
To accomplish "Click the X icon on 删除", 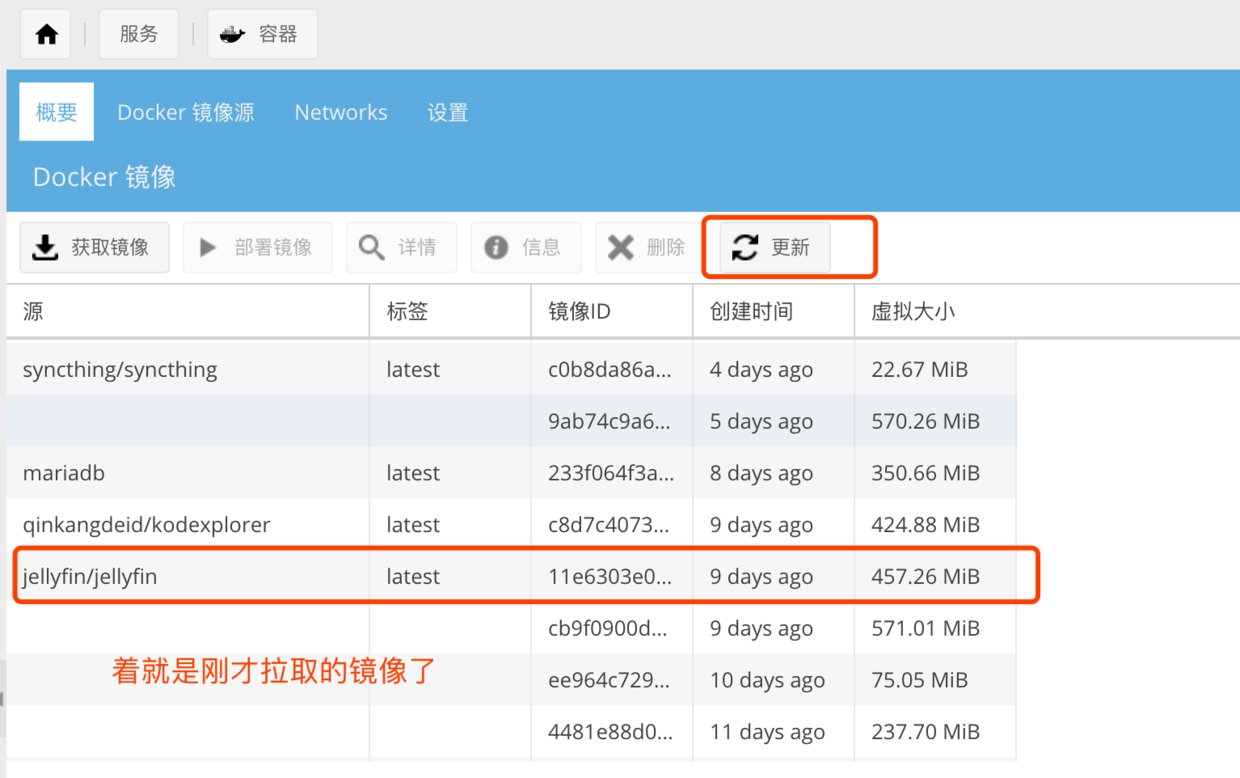I will coord(621,247).
